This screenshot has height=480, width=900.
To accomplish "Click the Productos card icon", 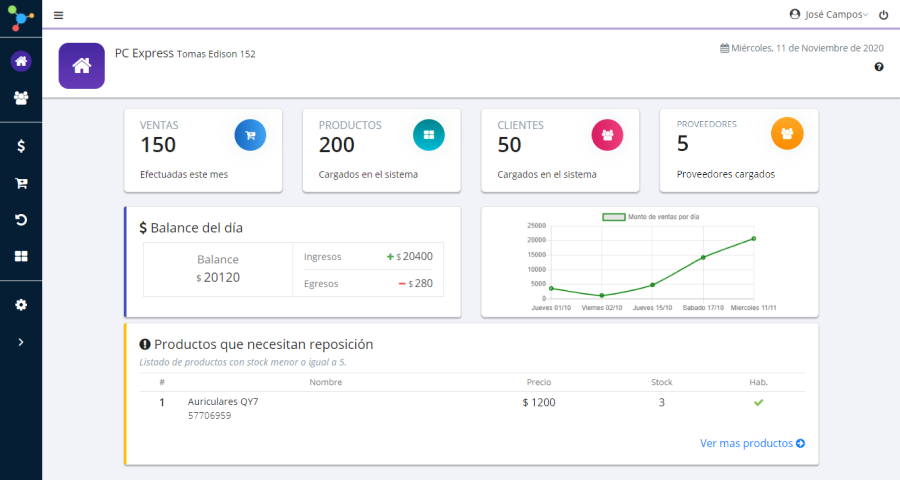I will coord(428,134).
